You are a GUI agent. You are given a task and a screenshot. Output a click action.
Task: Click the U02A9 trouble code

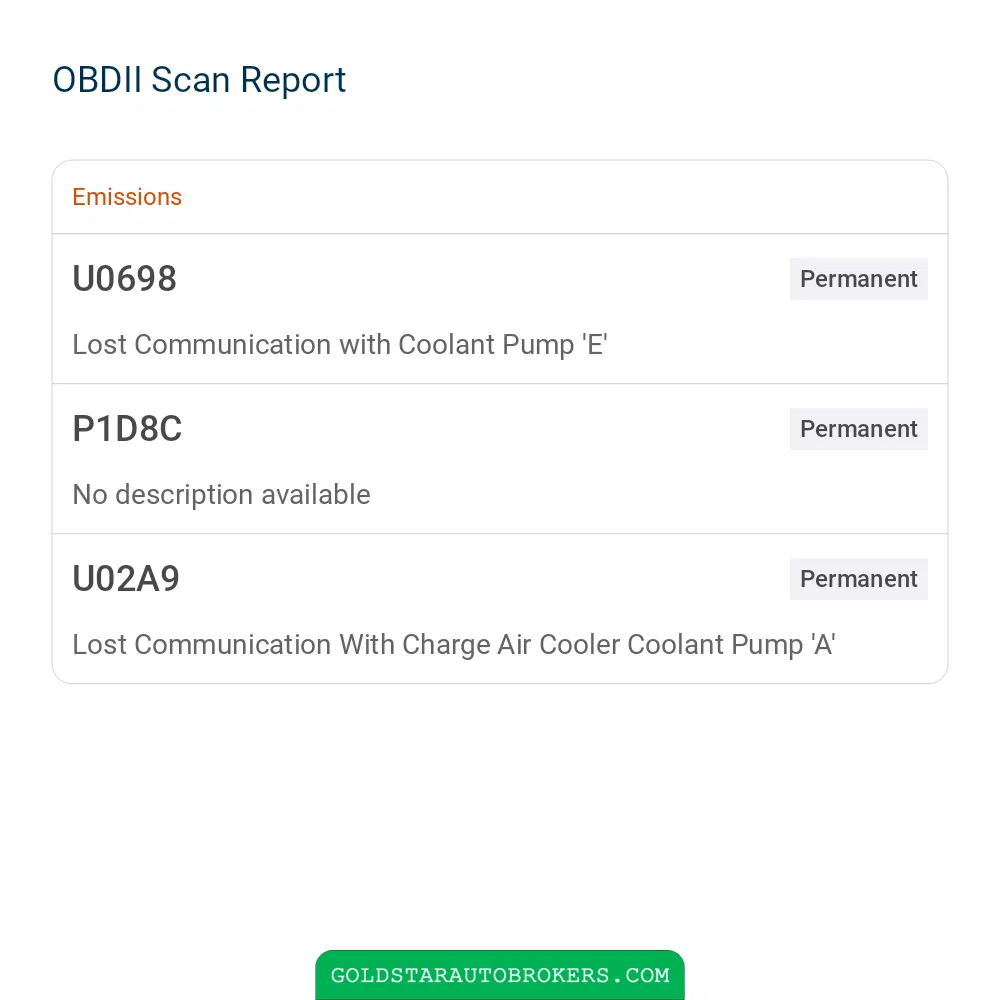[126, 578]
